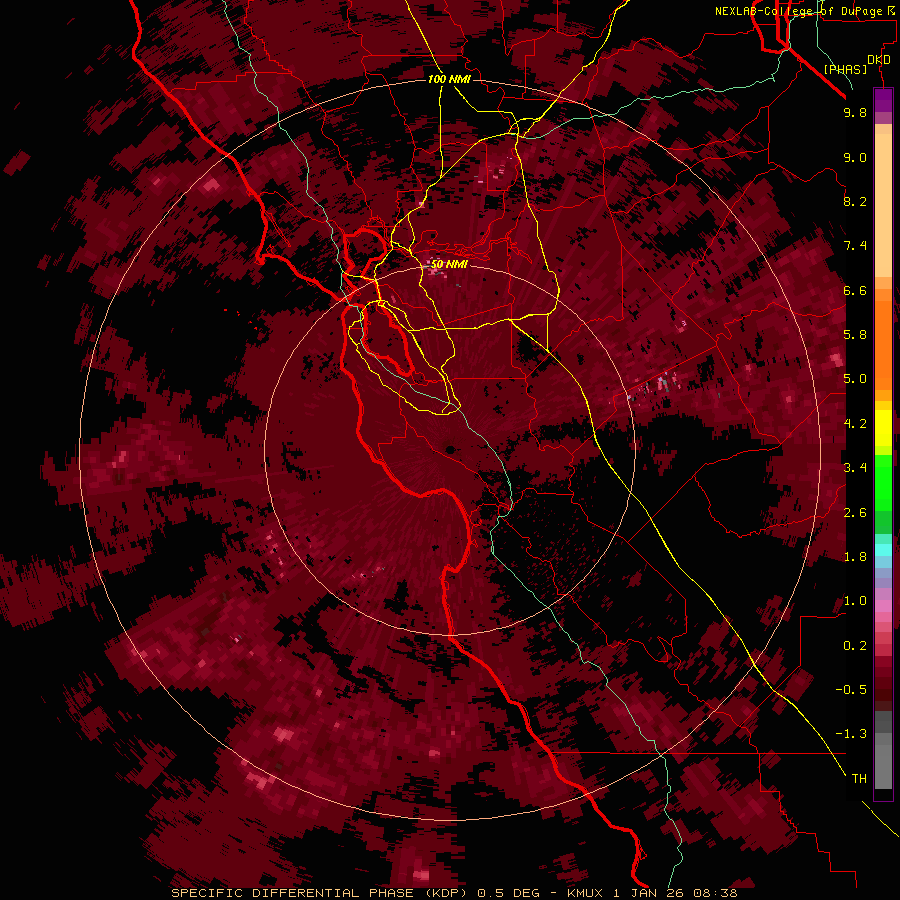Screen dimensions: 900x900
Task: Click the [PHAS] units label
Action: point(845,70)
